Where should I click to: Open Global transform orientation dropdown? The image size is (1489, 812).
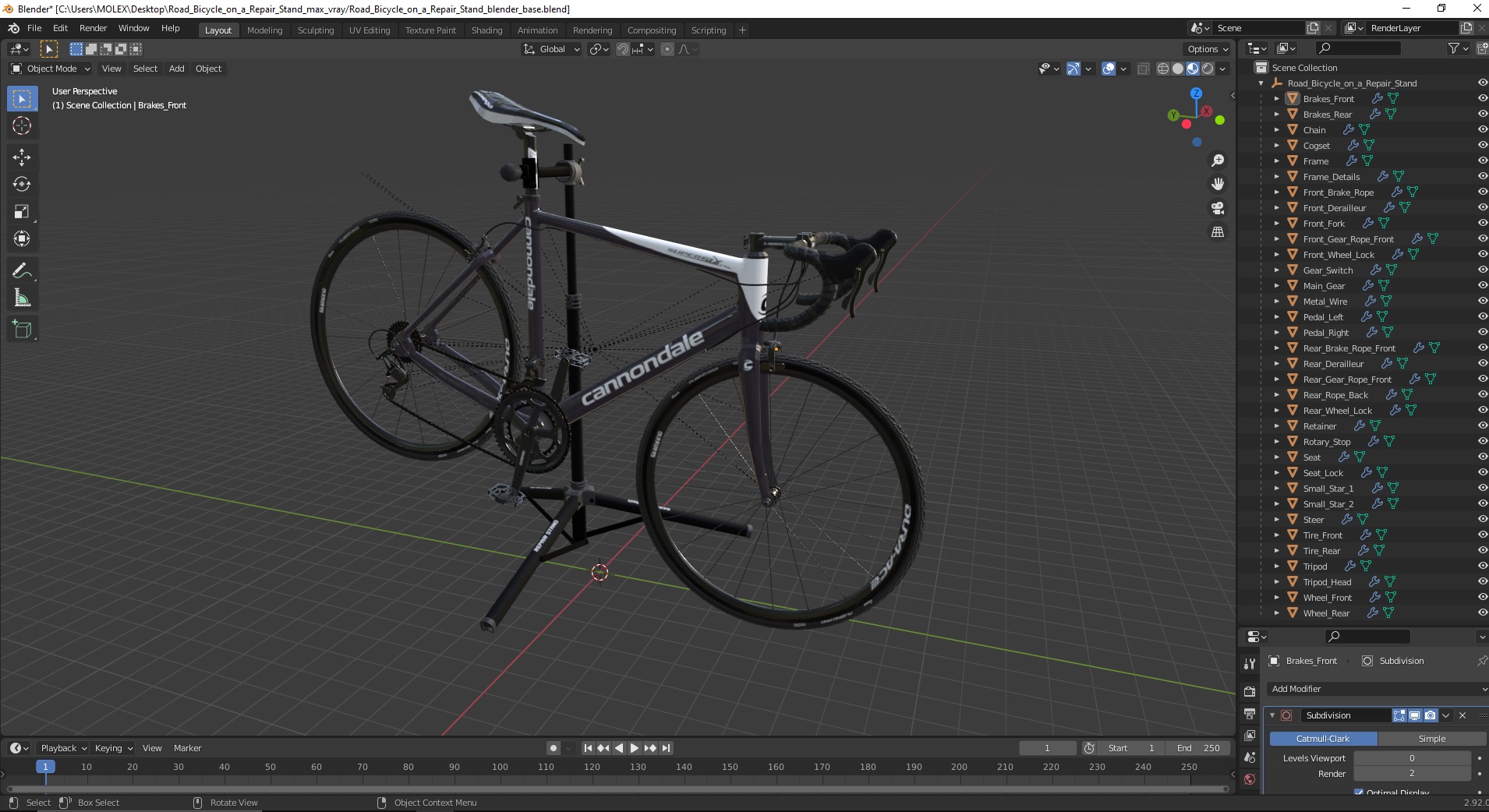coord(551,49)
